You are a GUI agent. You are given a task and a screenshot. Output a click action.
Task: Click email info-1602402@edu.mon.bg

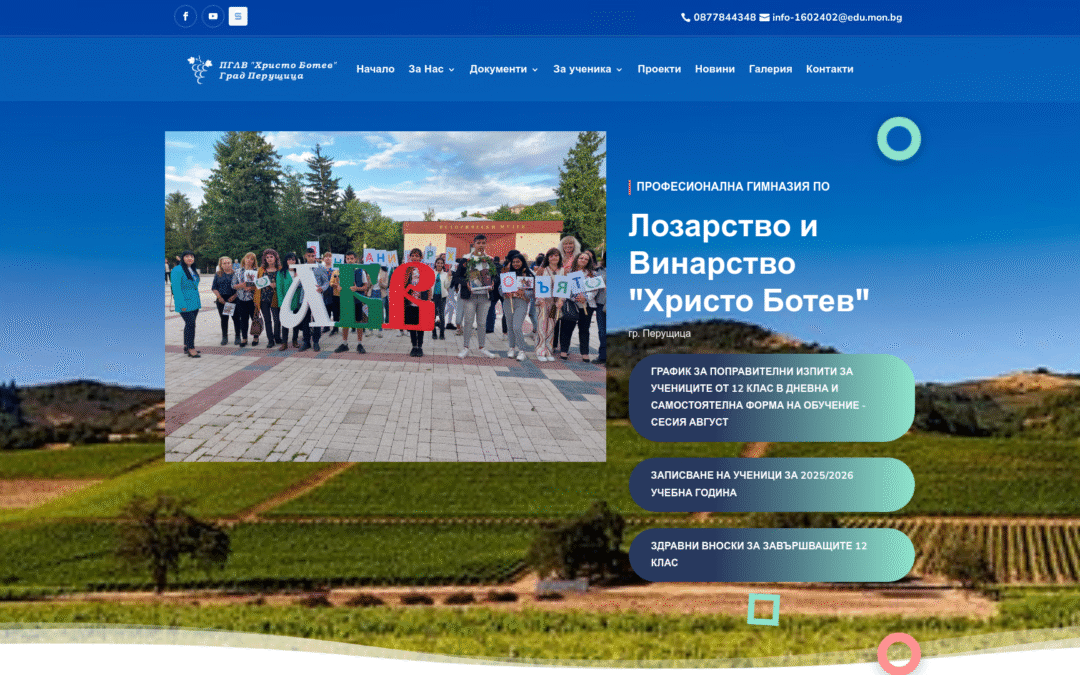tap(837, 17)
